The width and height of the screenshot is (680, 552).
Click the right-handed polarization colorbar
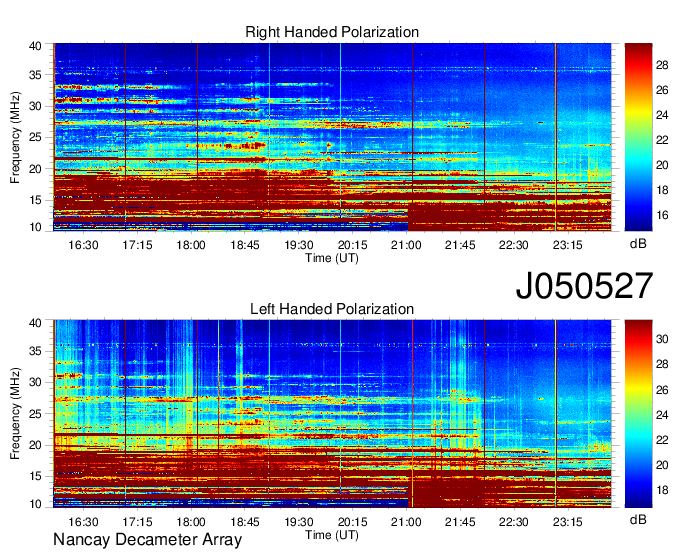tap(638, 137)
